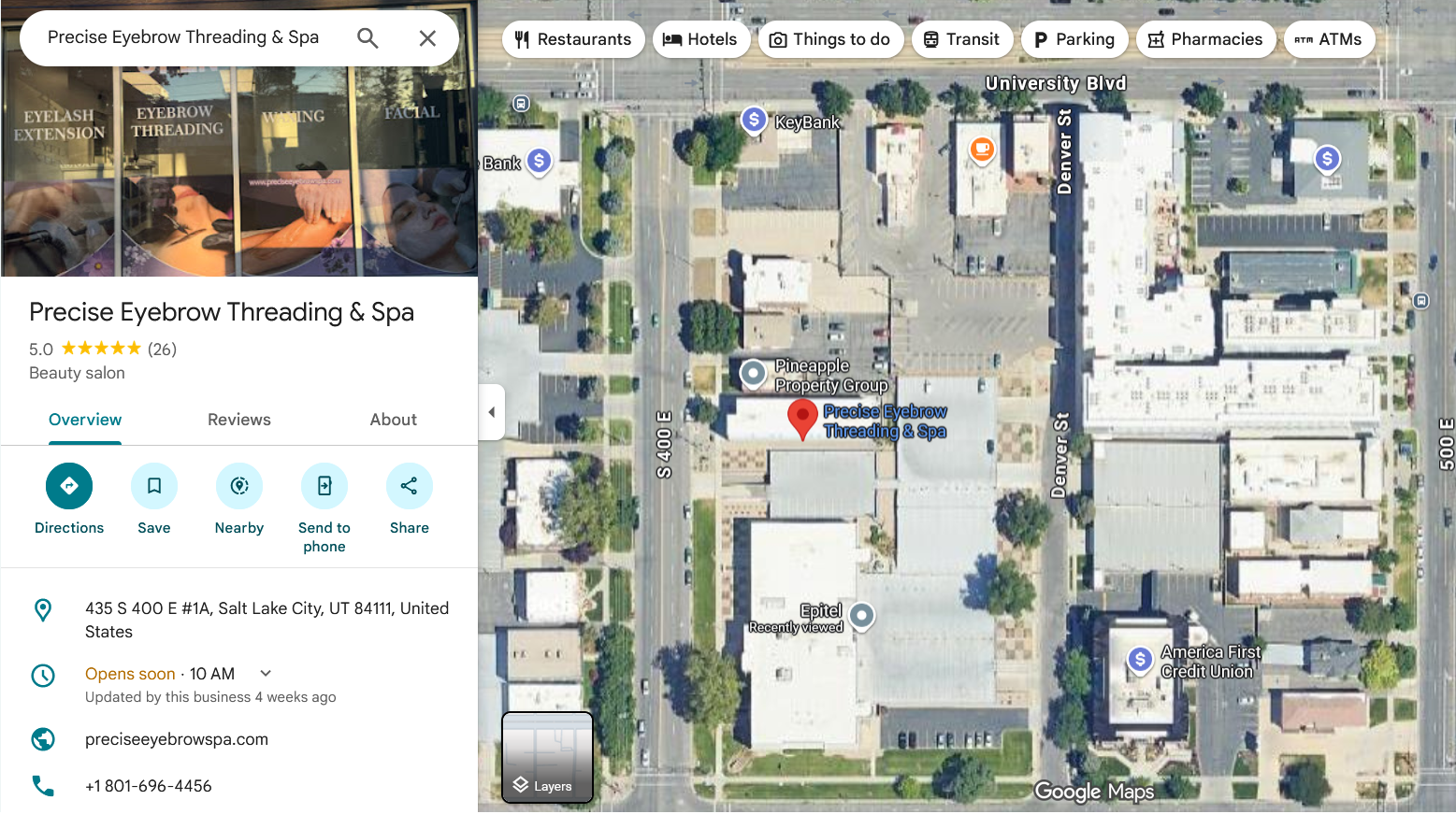
Task: Save the place with the bookmark icon
Action: coord(154,486)
